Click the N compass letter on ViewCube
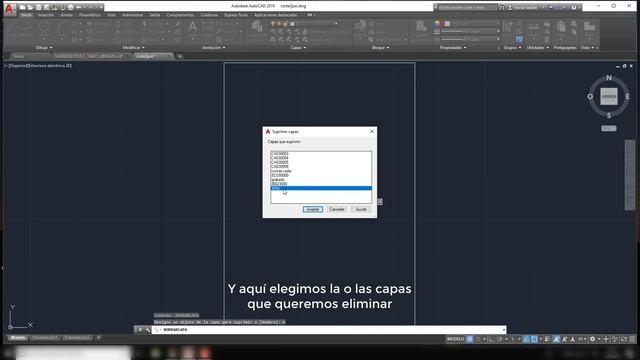Viewport: 640px width, 360px height. [609, 78]
